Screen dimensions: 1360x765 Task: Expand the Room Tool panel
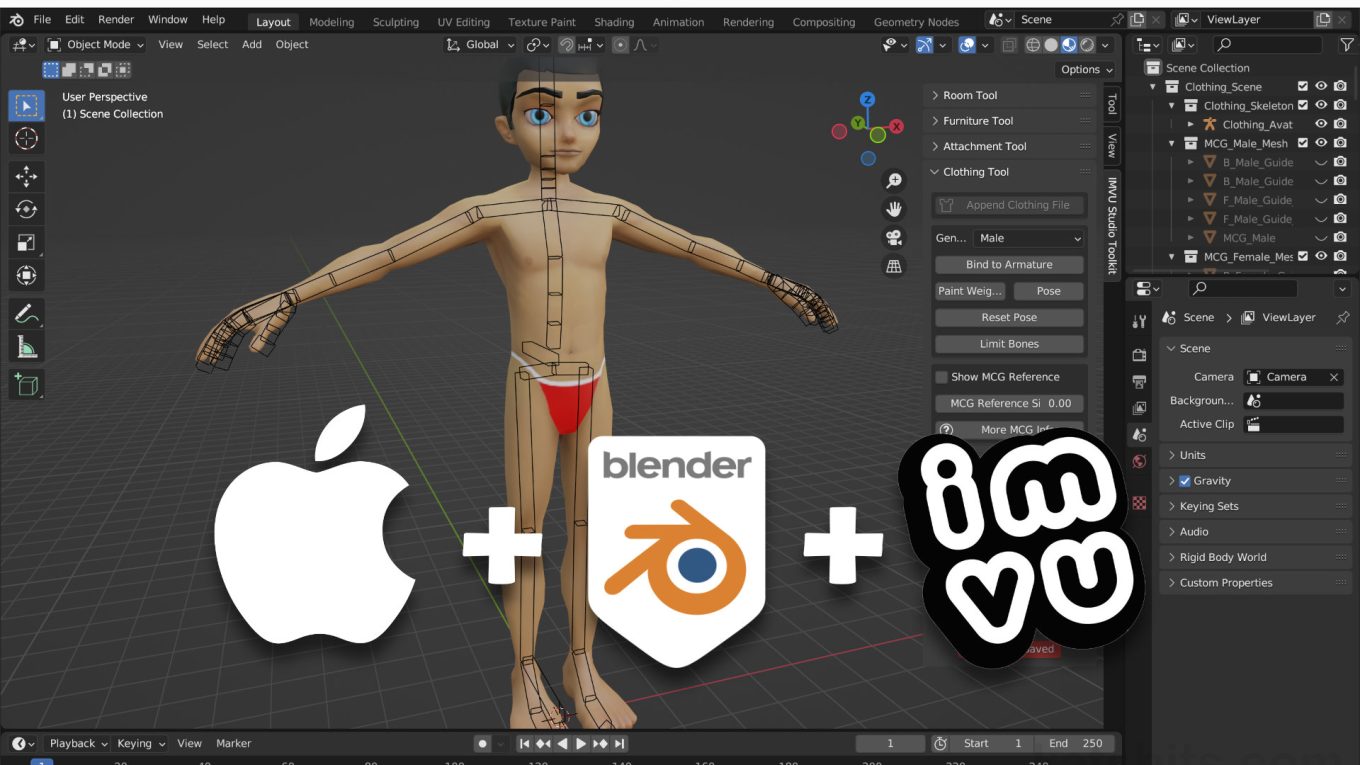click(1010, 95)
